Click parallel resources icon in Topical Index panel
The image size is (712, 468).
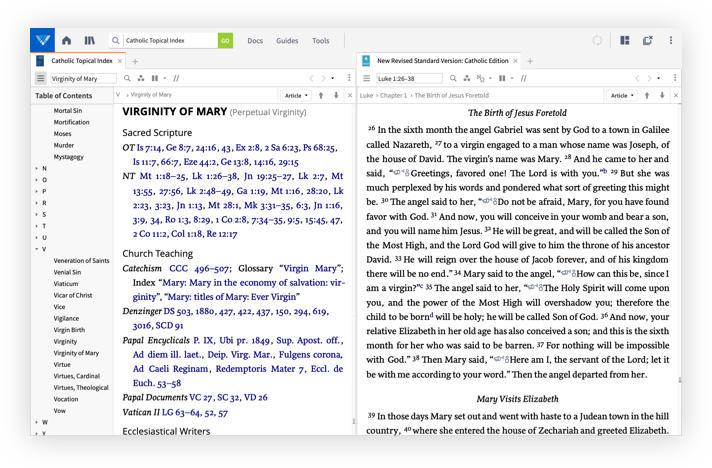coord(176,78)
